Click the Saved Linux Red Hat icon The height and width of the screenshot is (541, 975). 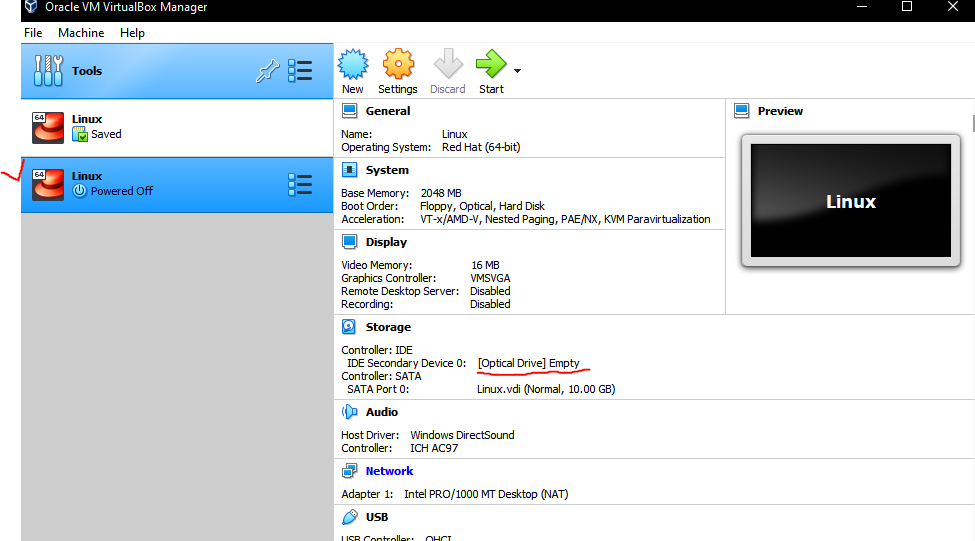click(48, 127)
